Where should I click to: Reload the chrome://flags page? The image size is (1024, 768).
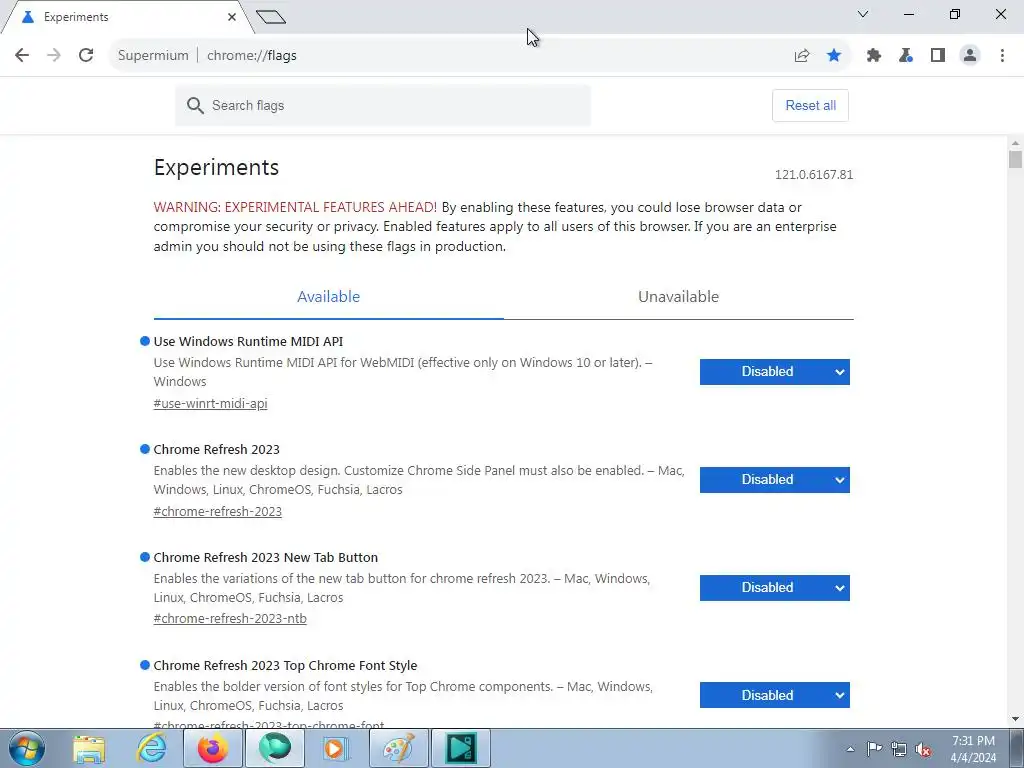86,55
